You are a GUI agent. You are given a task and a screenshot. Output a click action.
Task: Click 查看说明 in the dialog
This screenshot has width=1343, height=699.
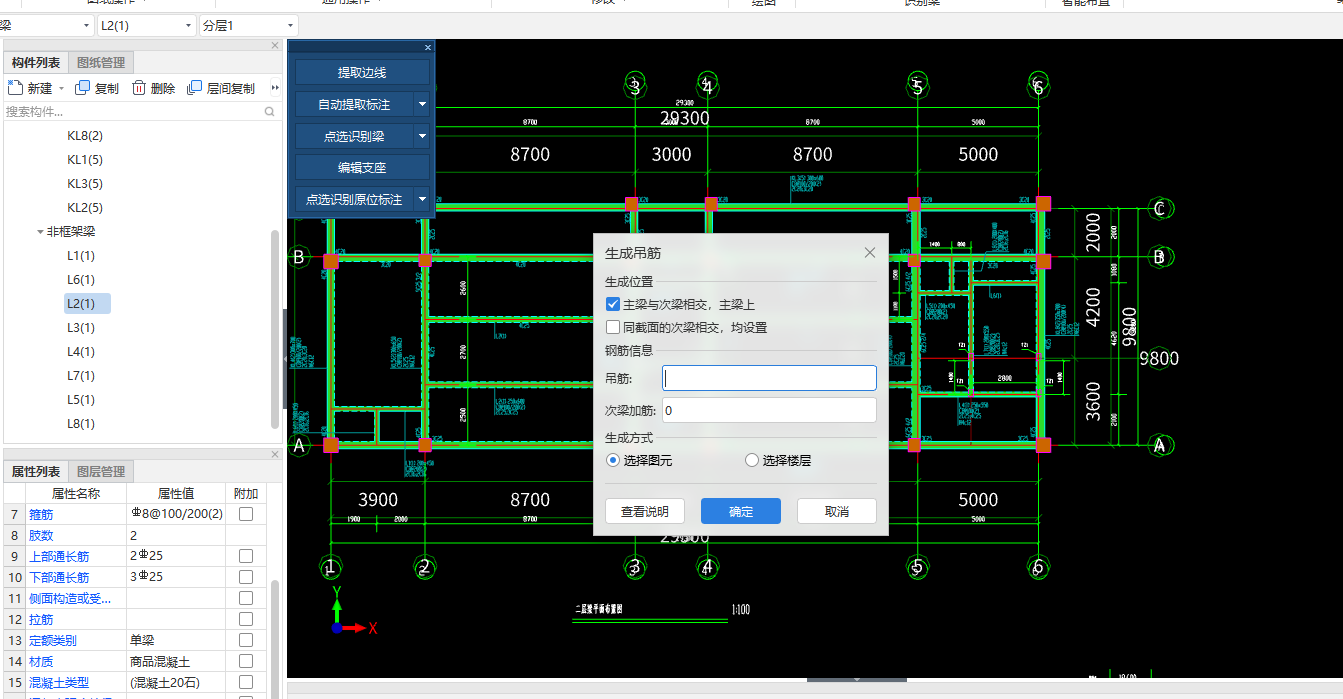pos(645,511)
